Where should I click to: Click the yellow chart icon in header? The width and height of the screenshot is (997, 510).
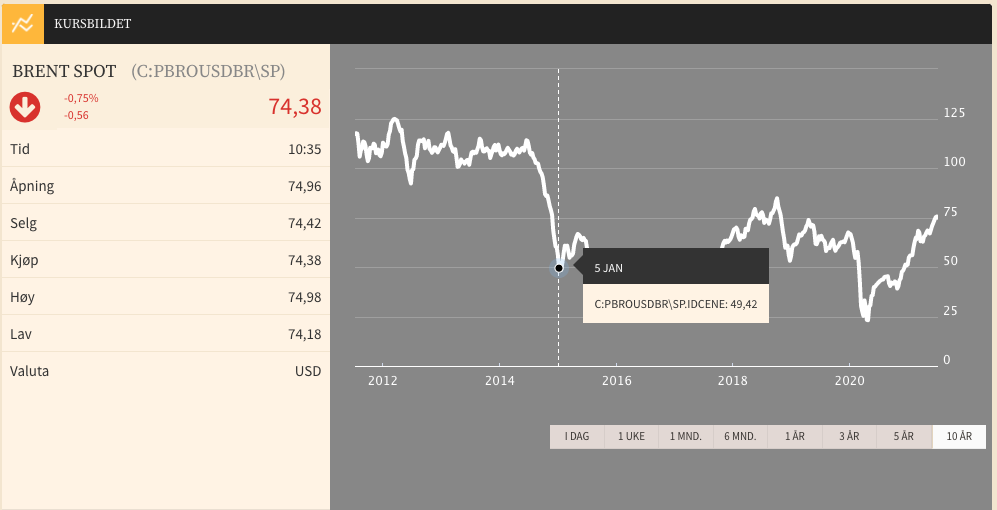coord(22,23)
